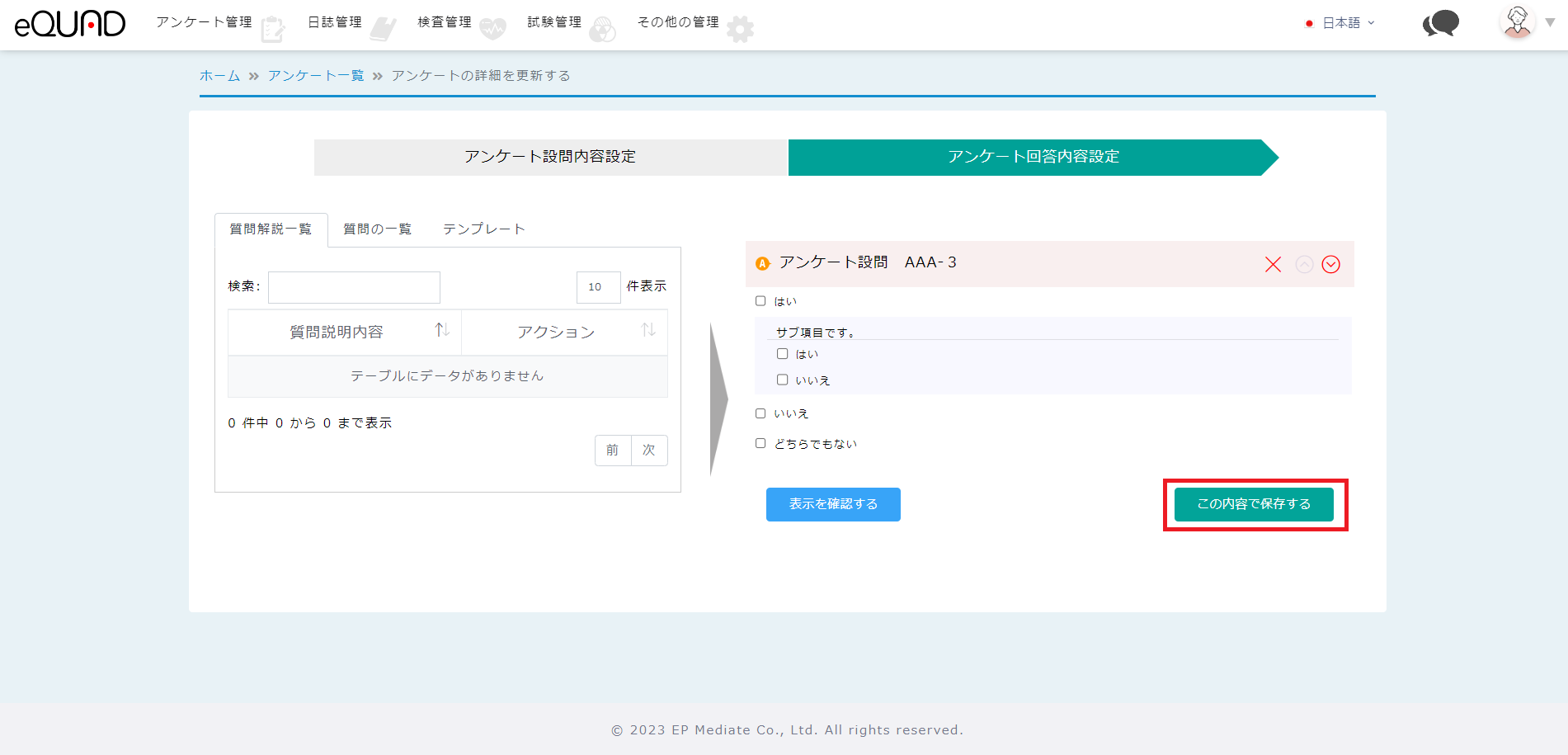Expand the user account dropdown arrow
Image resolution: width=1568 pixels, height=755 pixels.
pyautogui.click(x=1551, y=23)
